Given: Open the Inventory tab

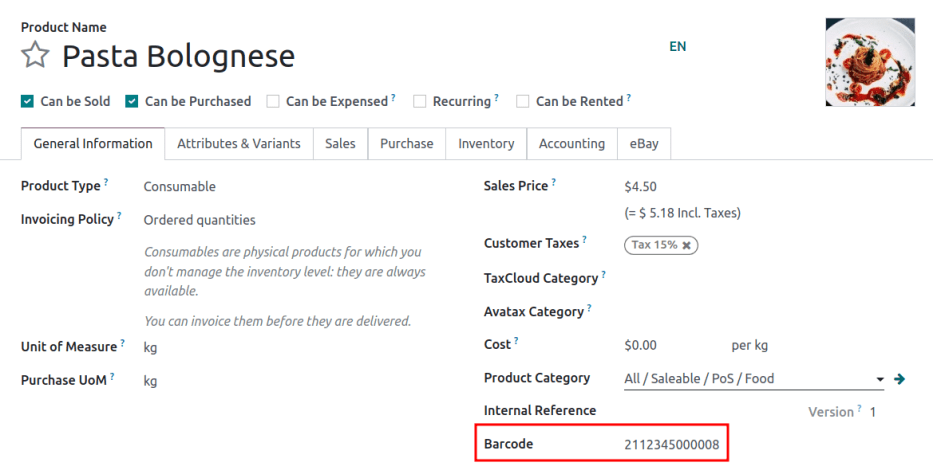Looking at the screenshot, I should coord(486,144).
